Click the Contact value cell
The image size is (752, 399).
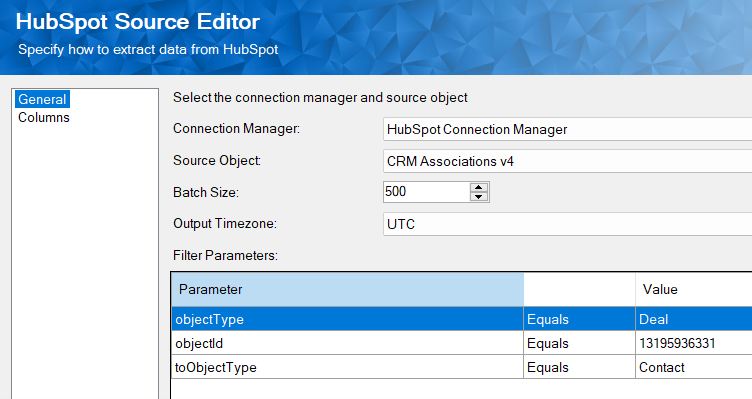[694, 367]
